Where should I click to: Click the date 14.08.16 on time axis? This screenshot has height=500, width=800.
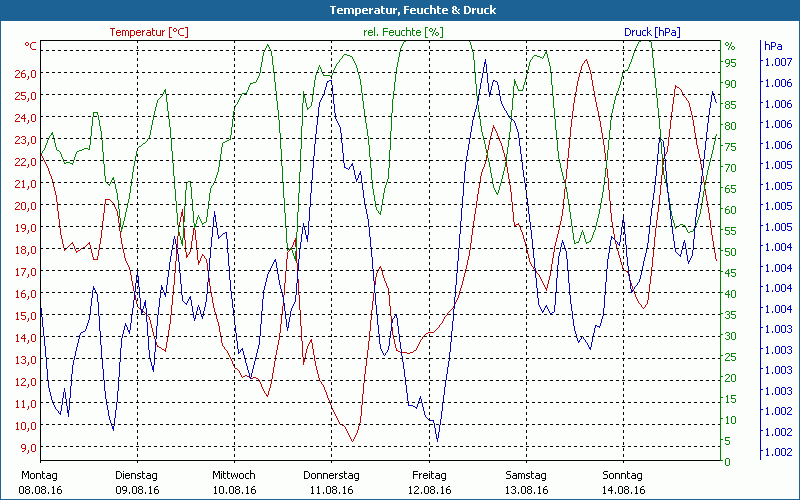(x=622, y=490)
